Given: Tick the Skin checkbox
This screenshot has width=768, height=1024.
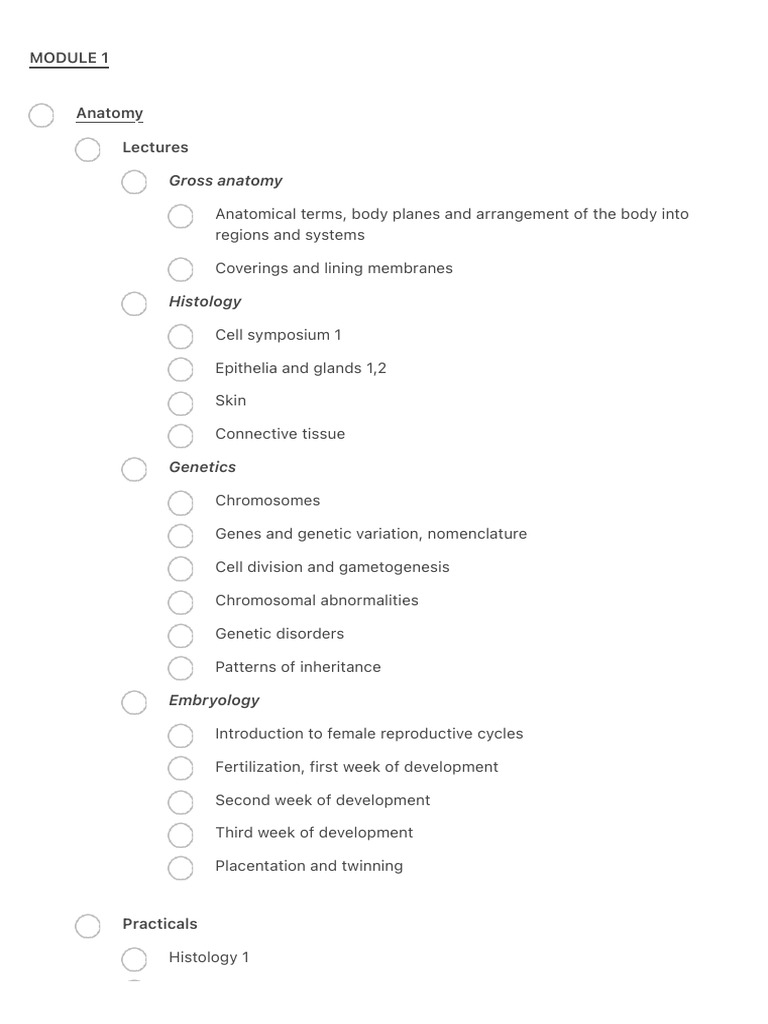Looking at the screenshot, I should (x=181, y=403).
